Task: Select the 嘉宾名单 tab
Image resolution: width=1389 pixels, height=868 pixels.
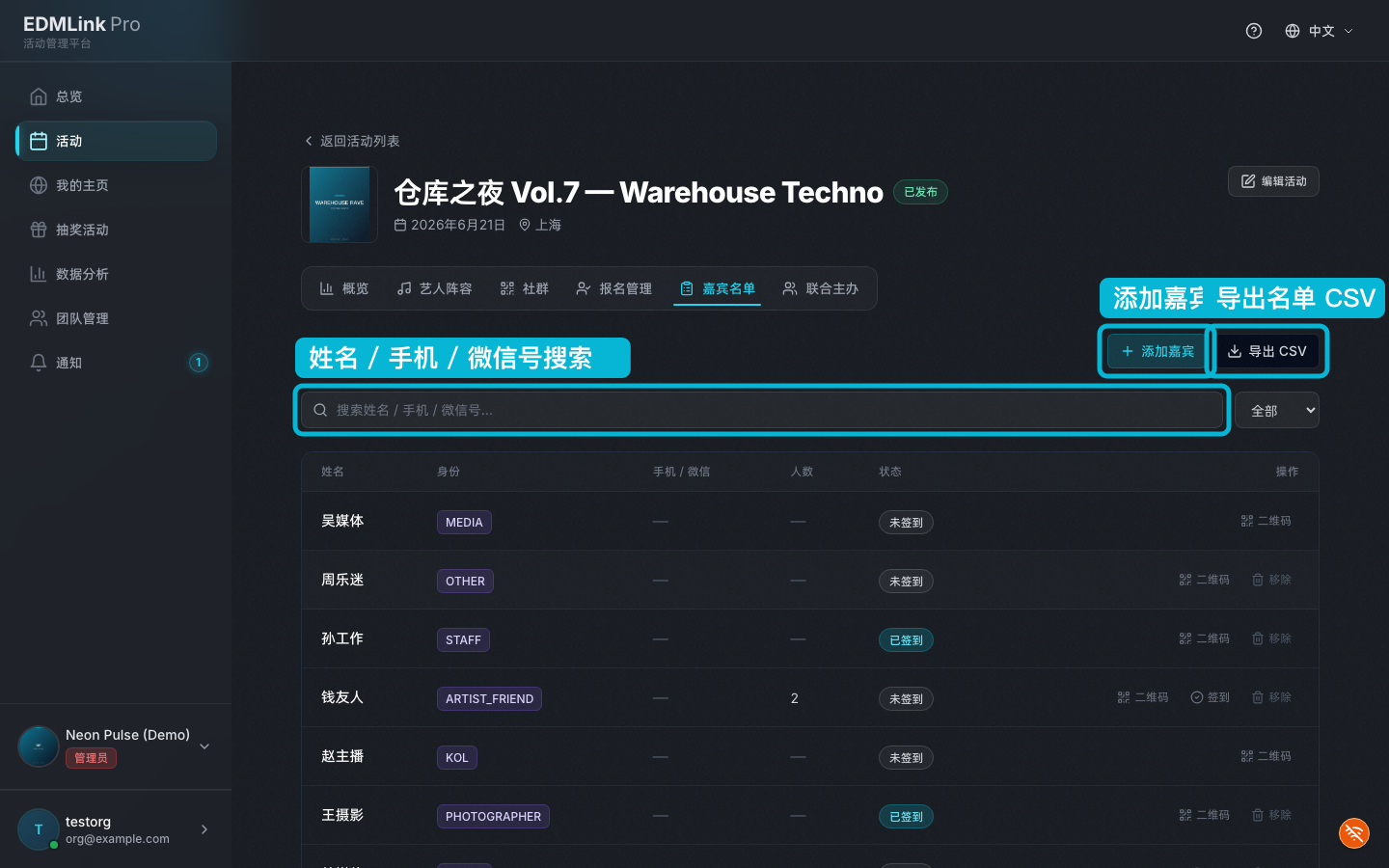Action: point(718,288)
